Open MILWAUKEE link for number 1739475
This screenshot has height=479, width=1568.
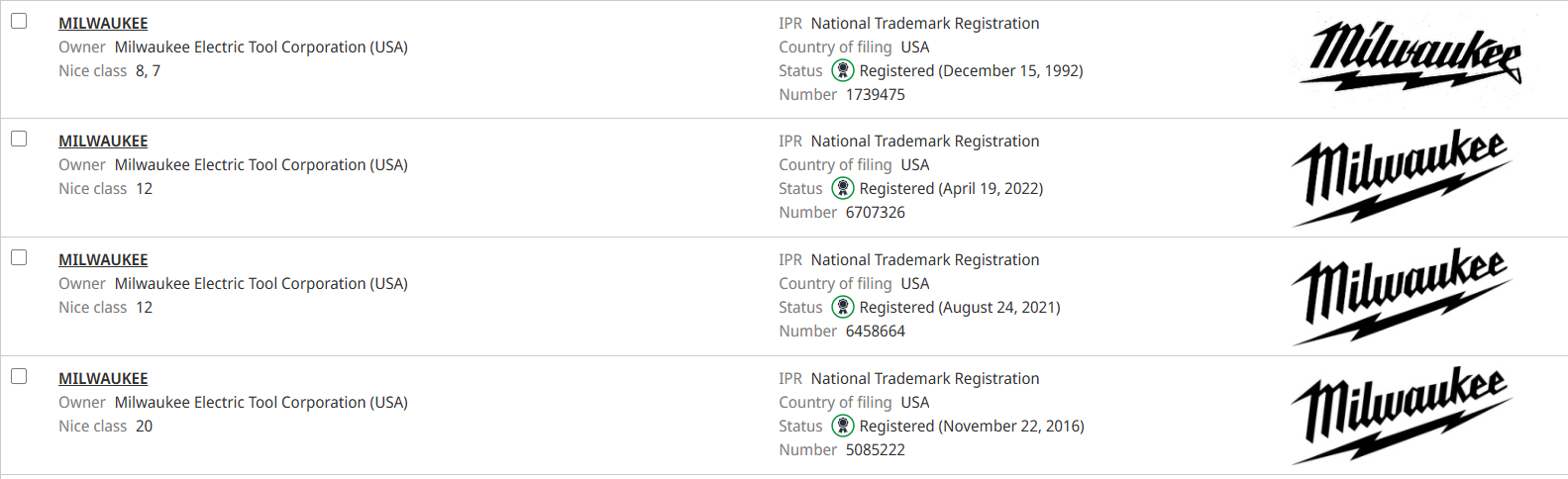103,23
